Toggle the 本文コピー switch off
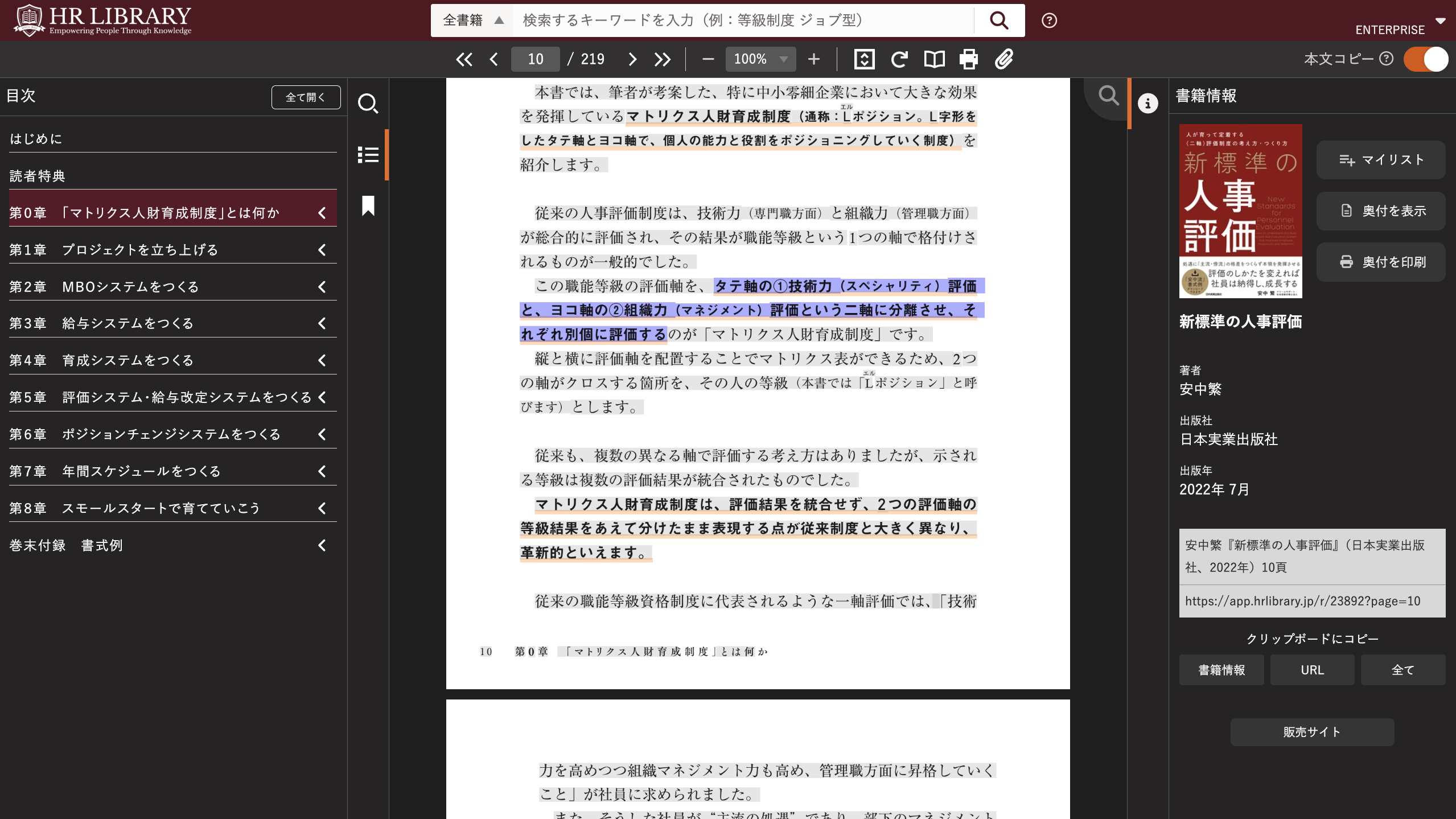 [1425, 59]
